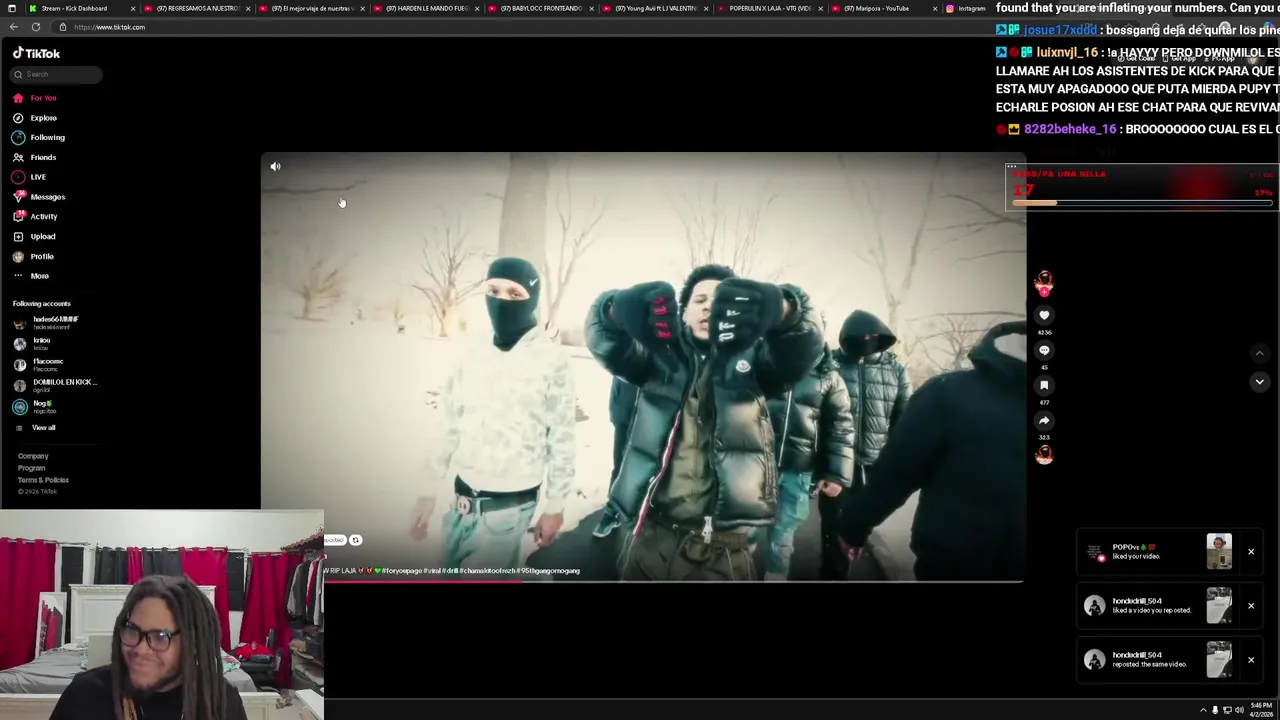
Task: Go to the Explore page
Action: tap(35, 118)
